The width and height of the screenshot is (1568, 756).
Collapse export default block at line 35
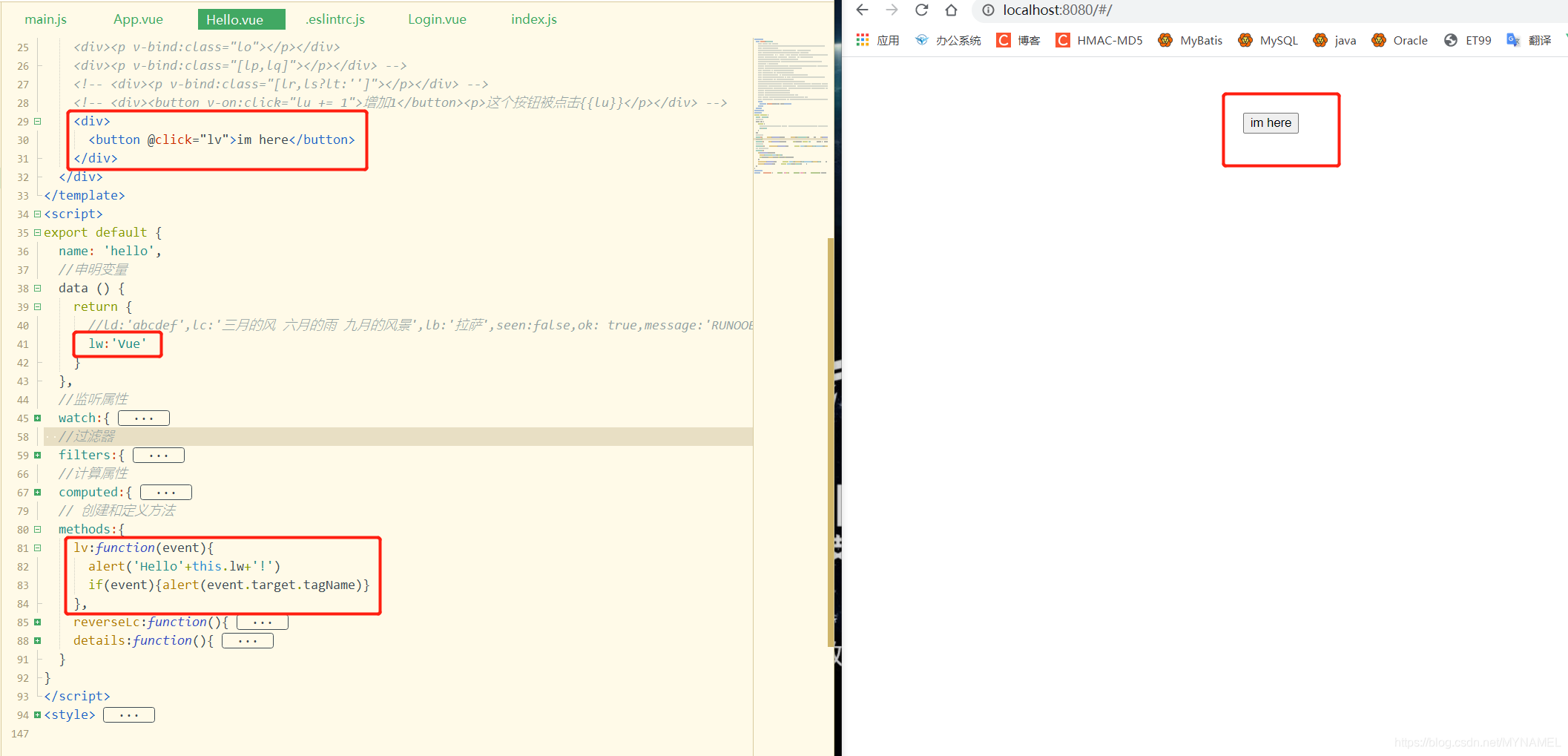pos(38,232)
